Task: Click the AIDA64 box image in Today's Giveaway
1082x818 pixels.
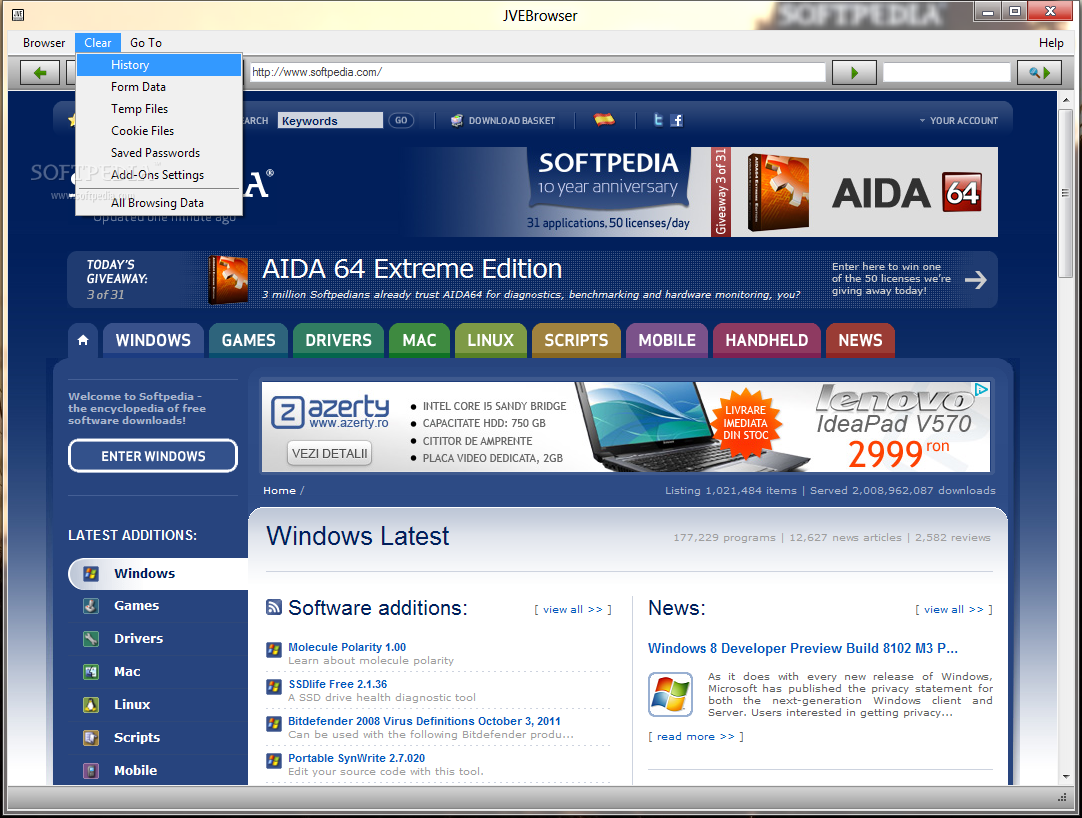Action: (x=228, y=280)
